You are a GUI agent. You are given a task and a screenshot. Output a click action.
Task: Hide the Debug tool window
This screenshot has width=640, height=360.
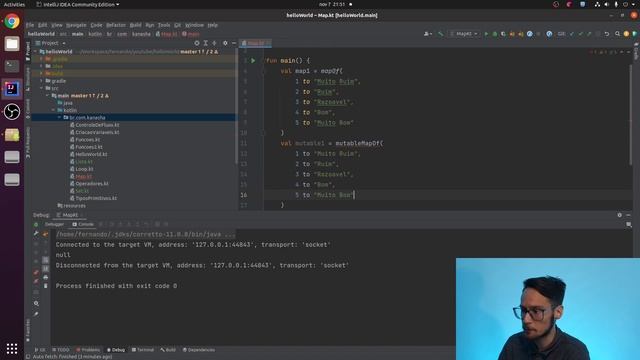point(629,215)
